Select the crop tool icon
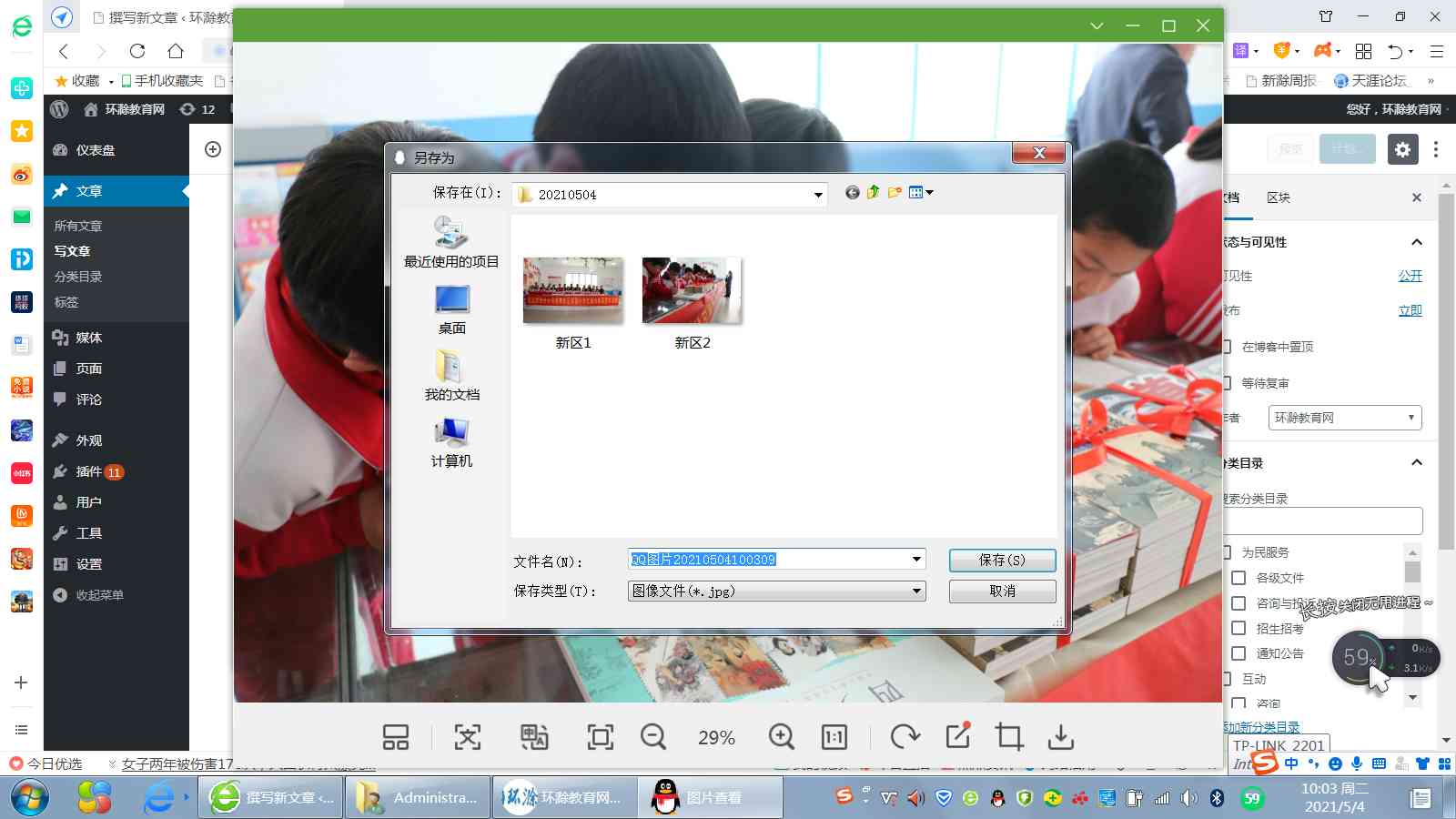The width and height of the screenshot is (1456, 819). tap(1008, 736)
